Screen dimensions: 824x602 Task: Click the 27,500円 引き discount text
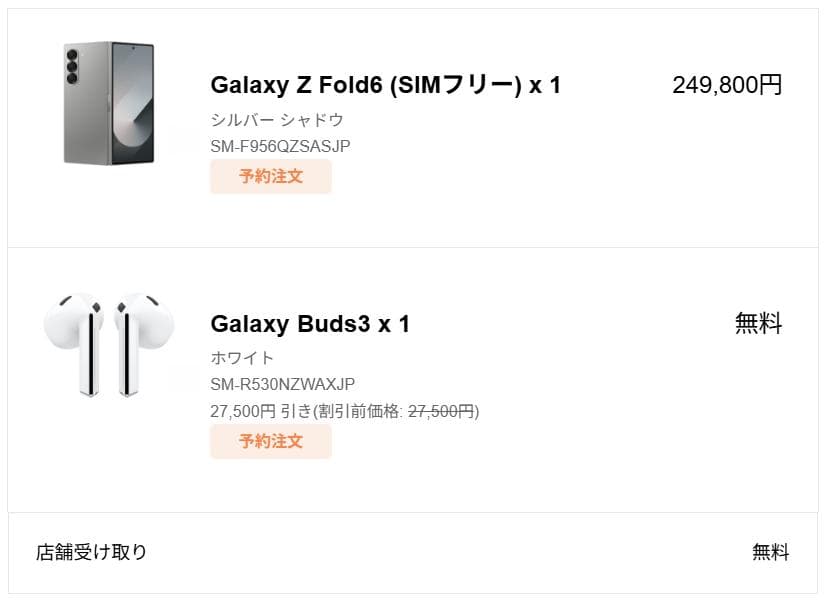click(x=259, y=410)
